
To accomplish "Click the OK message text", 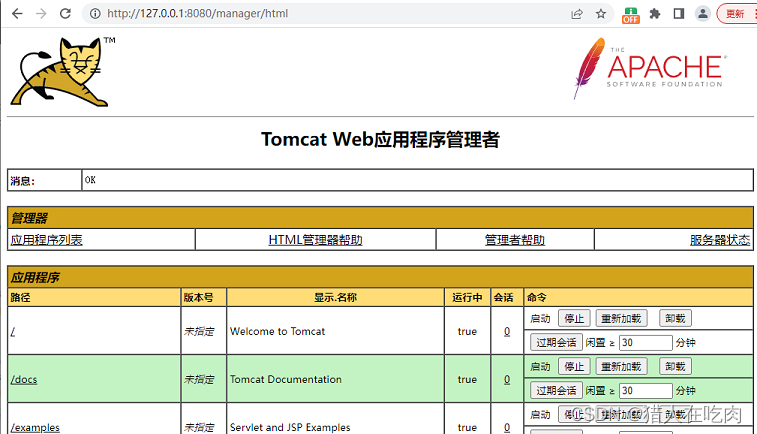I will [90, 180].
